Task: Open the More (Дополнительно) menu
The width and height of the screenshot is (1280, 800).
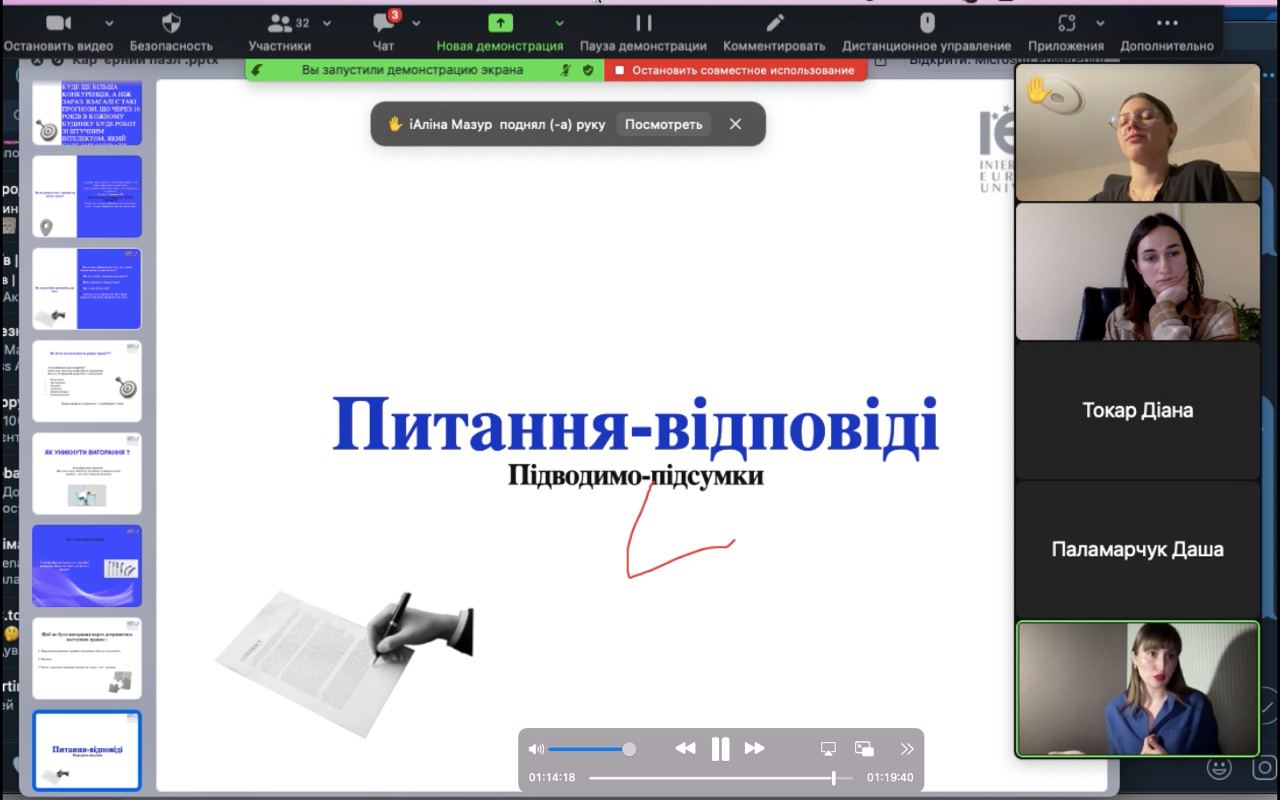Action: 1166,23
